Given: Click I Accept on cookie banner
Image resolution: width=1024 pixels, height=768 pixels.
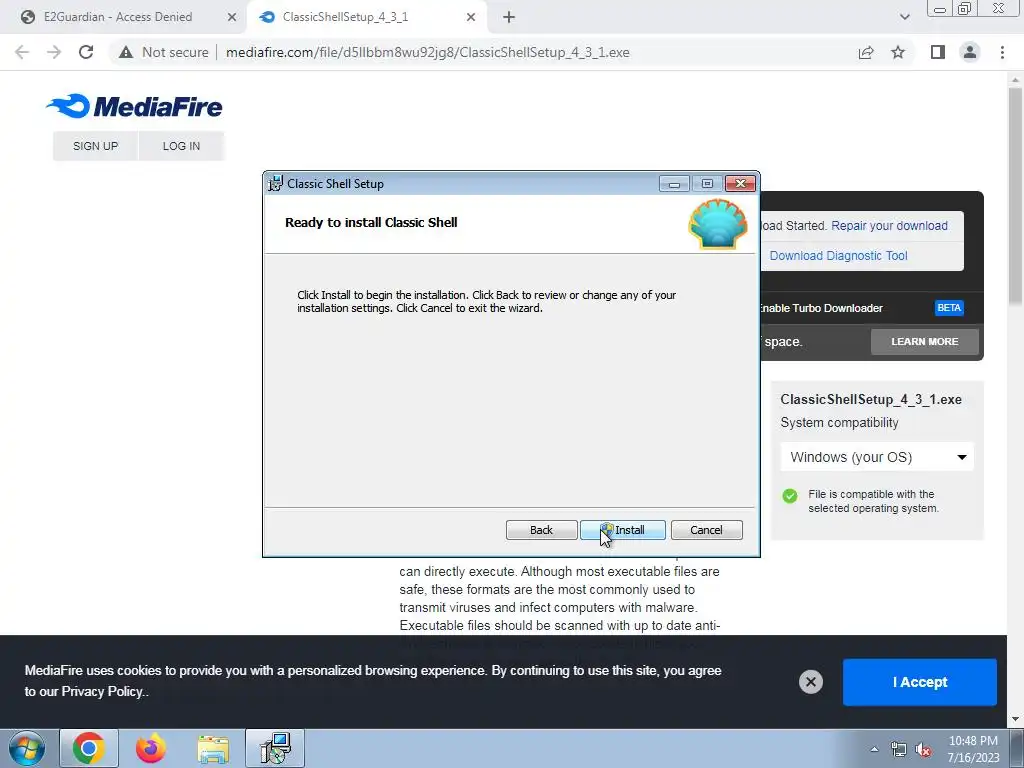Looking at the screenshot, I should tap(920, 682).
